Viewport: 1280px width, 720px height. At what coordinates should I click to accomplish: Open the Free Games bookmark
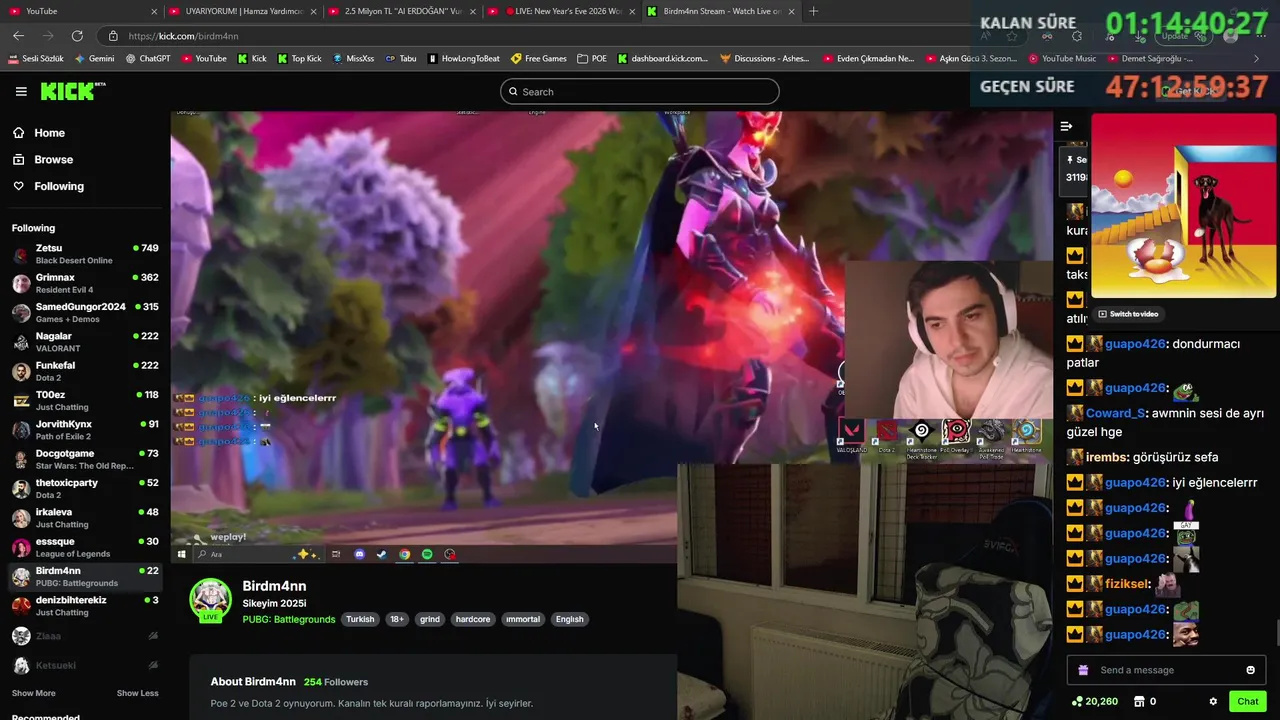coord(539,59)
